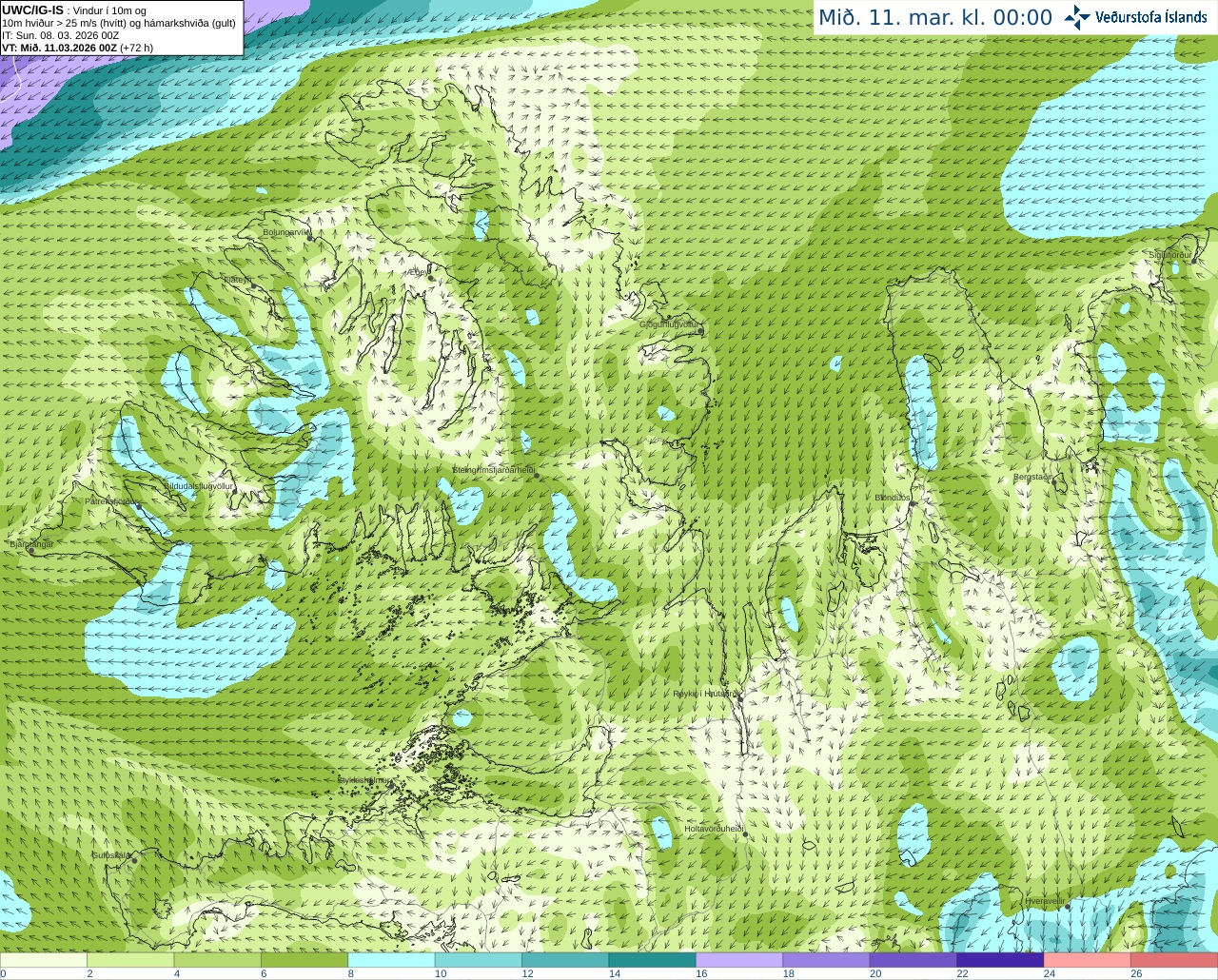This screenshot has width=1218, height=980.
Task: Select the 20–22 m/s violet swatch
Action: 913,960
